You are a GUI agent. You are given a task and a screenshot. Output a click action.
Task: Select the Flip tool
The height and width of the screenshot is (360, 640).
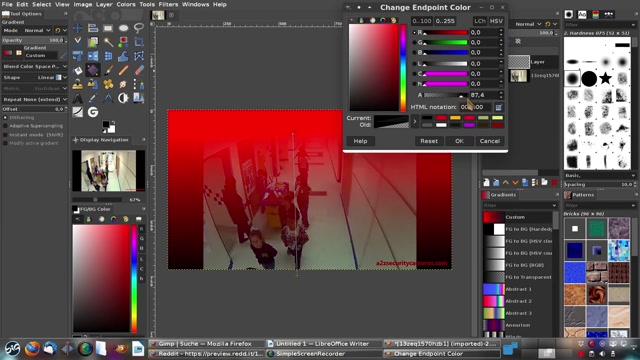tap(93, 56)
